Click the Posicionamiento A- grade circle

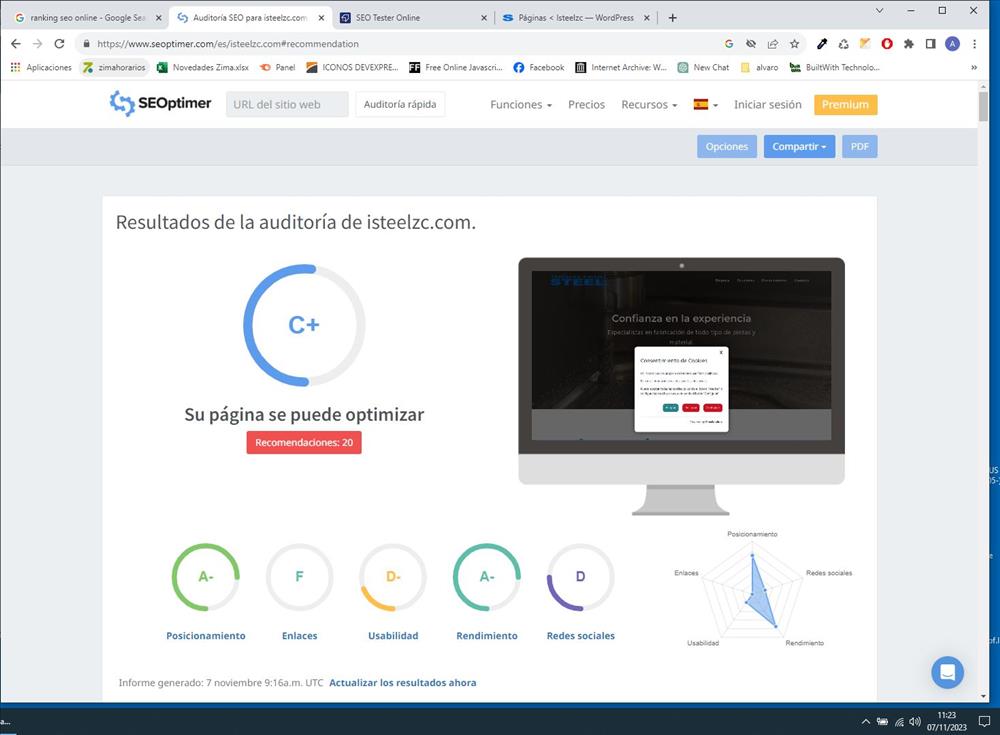[206, 577]
